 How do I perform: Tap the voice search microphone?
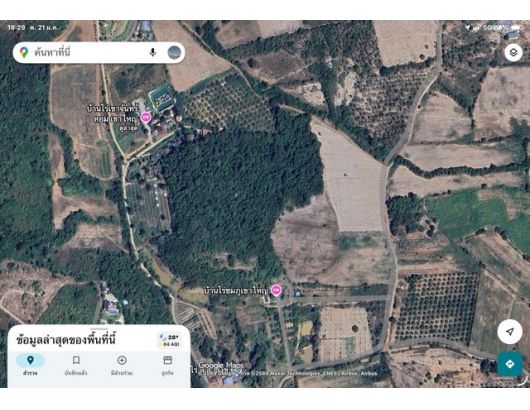click(x=153, y=52)
